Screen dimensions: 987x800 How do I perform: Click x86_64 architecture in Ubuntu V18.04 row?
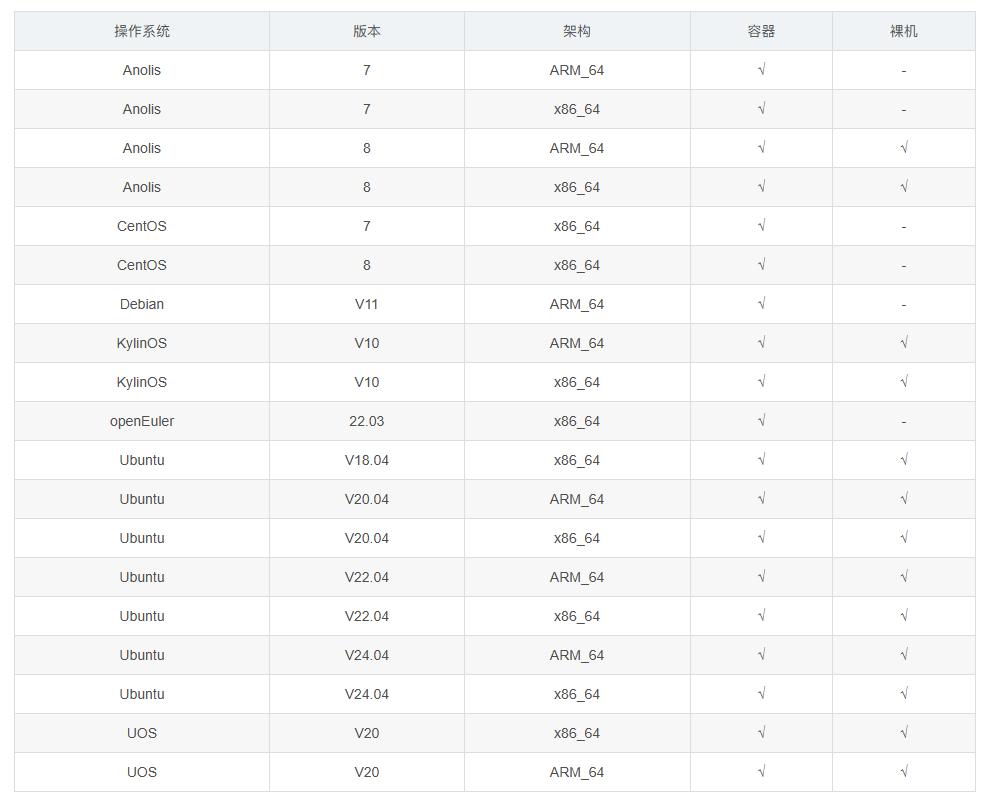coord(577,461)
